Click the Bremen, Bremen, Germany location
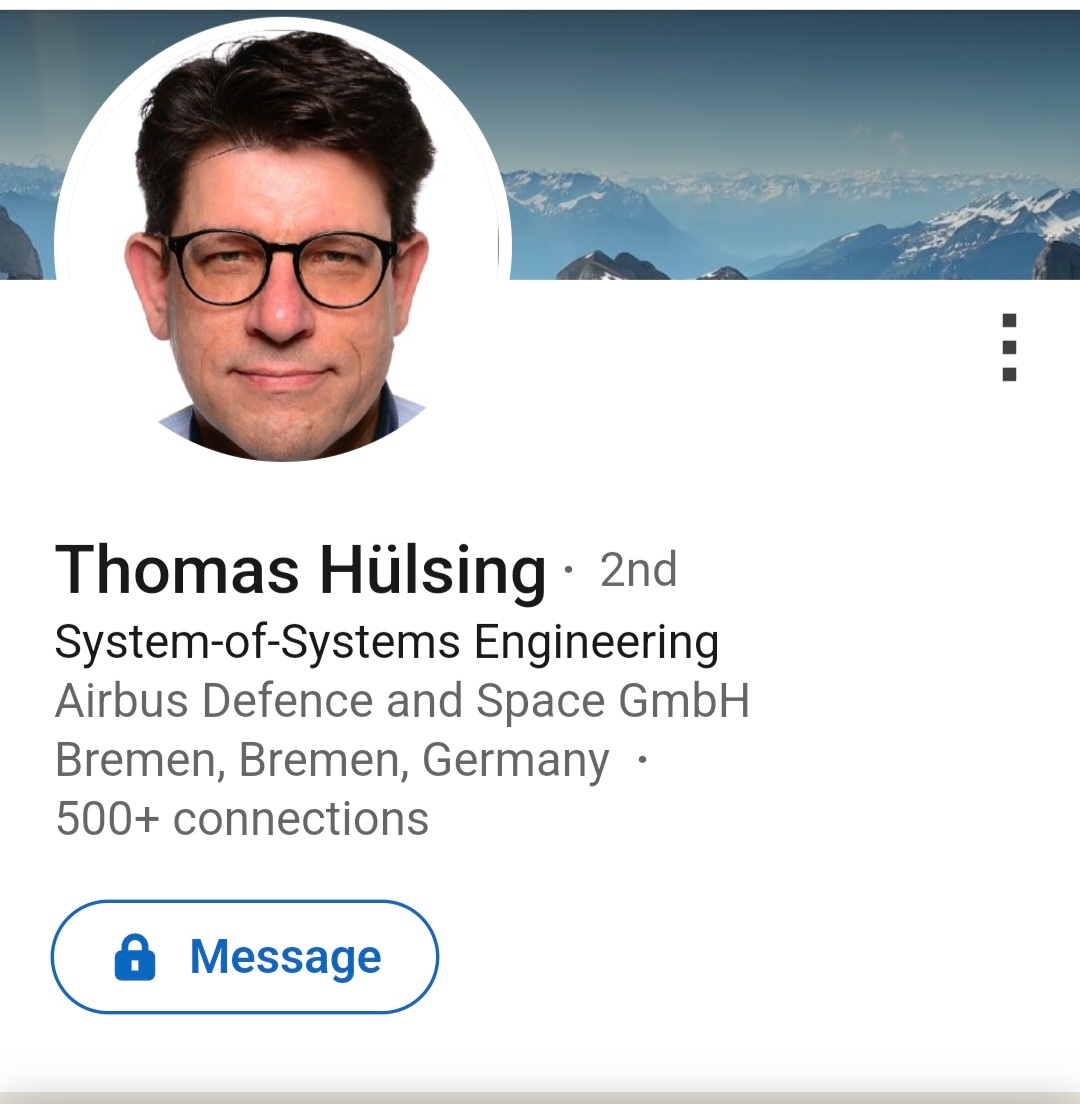Viewport: 1080px width, 1104px height. [332, 760]
